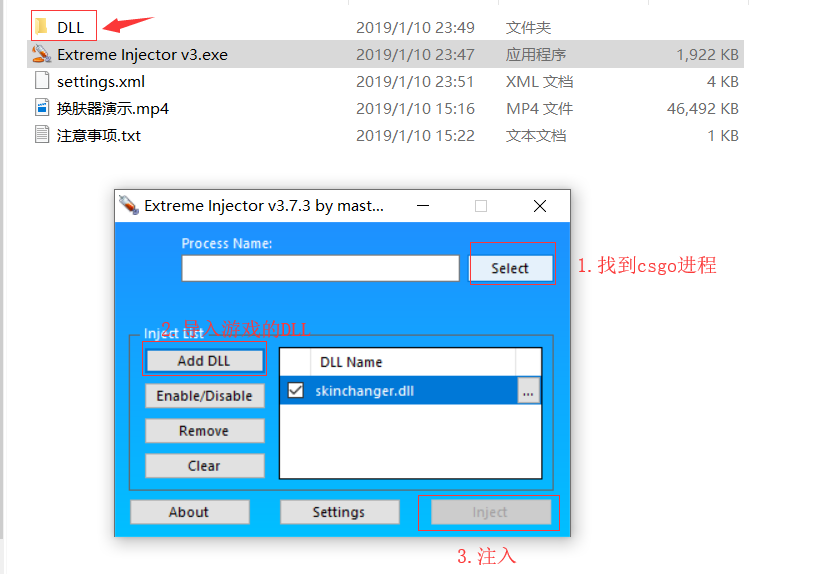The width and height of the screenshot is (829, 574).
Task: Click the MP4 文件 type cell
Action: [539, 109]
